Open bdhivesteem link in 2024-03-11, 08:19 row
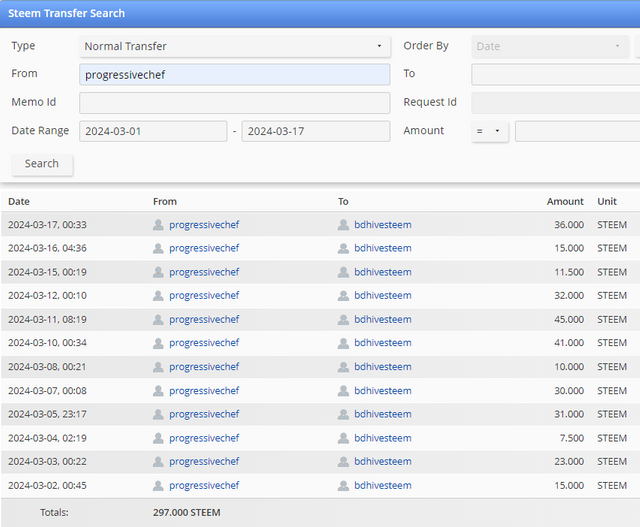Viewport: 640px width, 527px height. (383, 320)
